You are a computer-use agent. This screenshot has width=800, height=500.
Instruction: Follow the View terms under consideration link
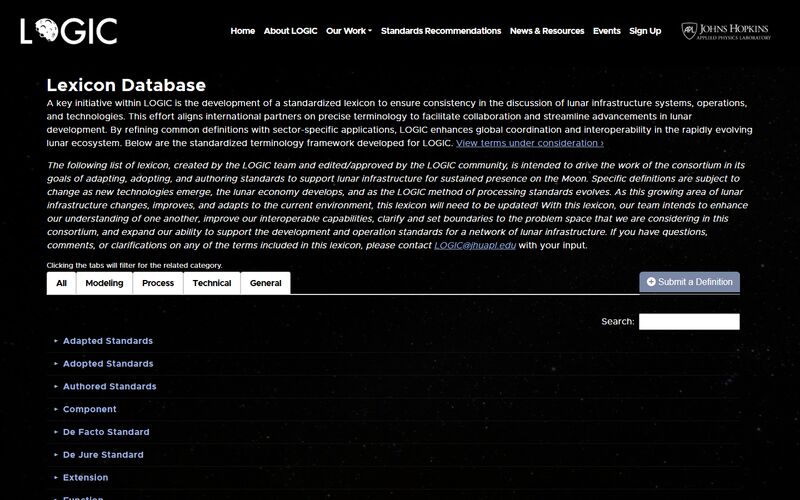530,143
